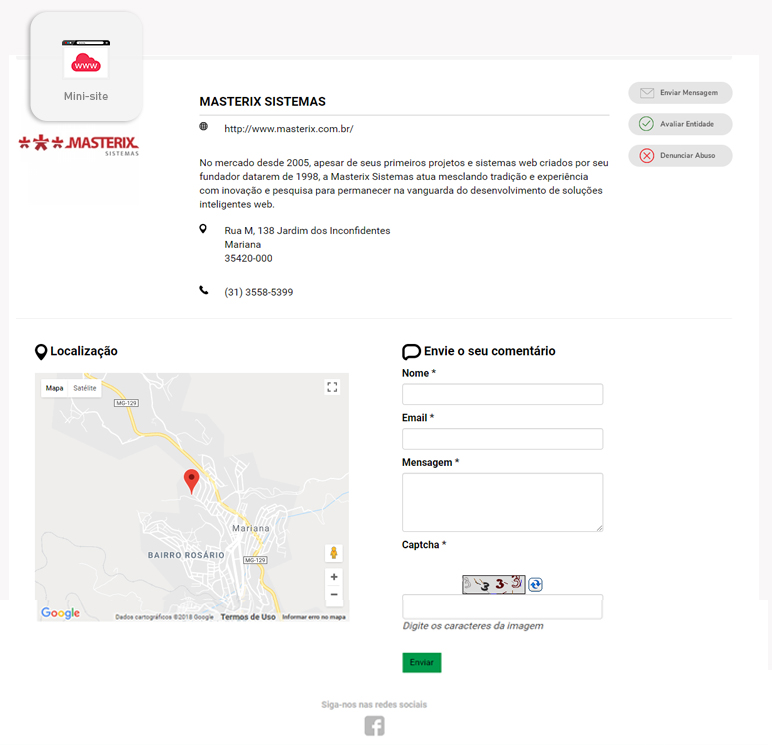Click Informar erro no mapa link
The height and width of the screenshot is (745, 772).
point(314,617)
